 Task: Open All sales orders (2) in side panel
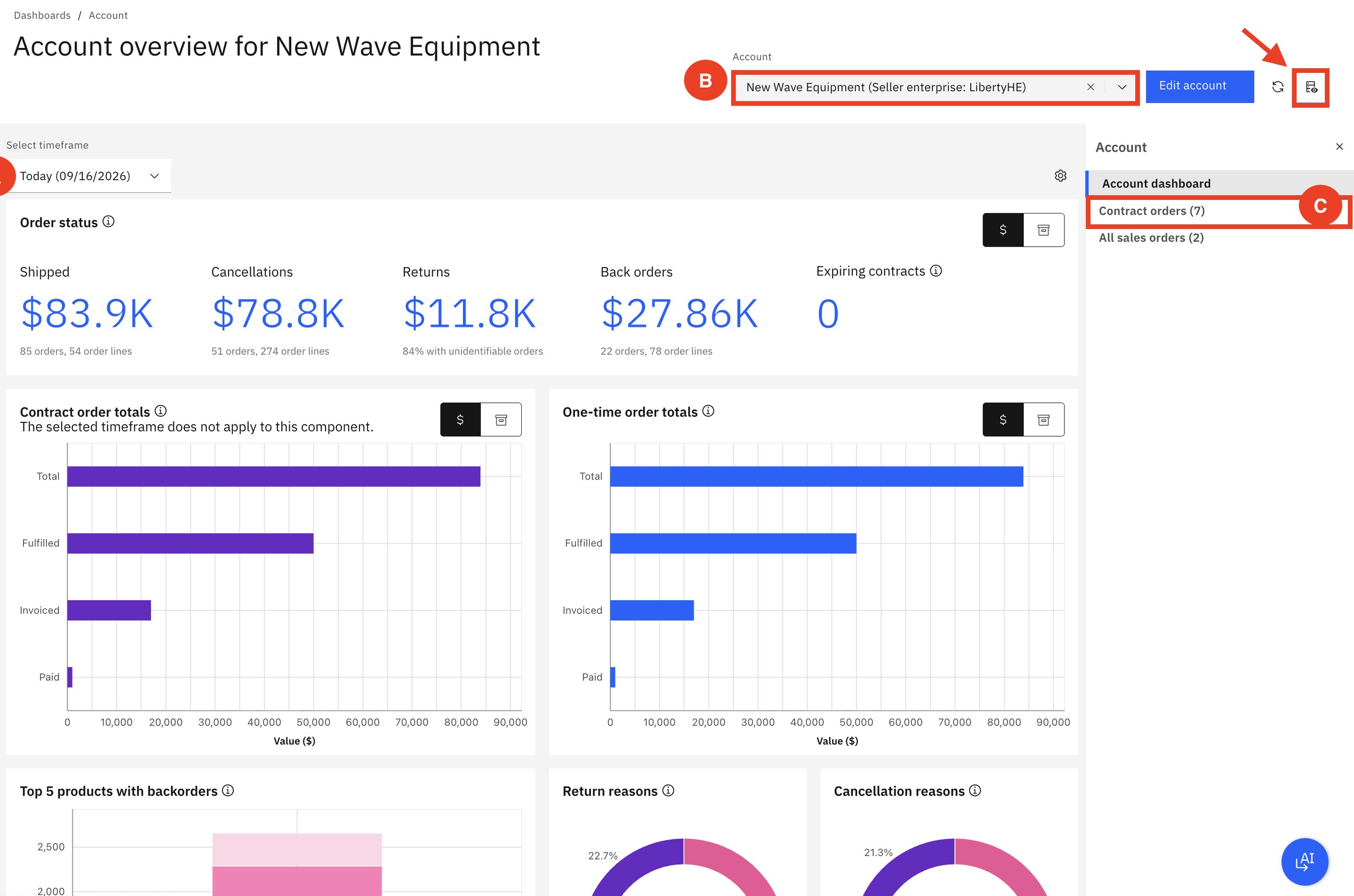click(x=1220, y=238)
